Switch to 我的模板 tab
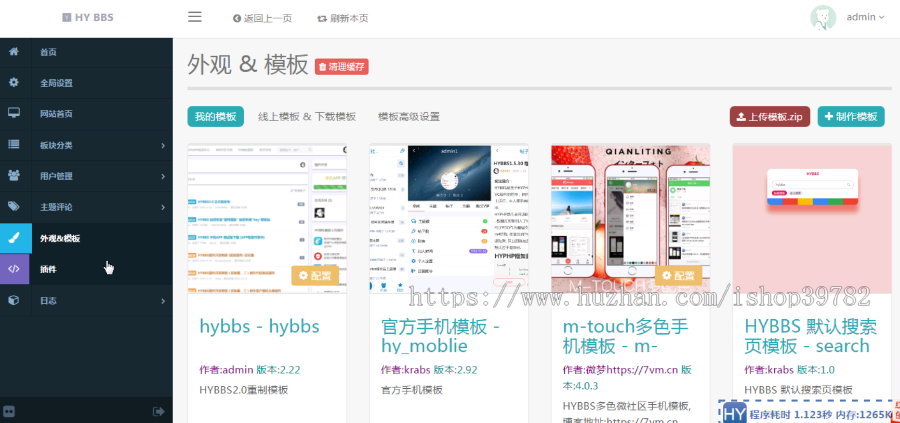This screenshot has width=900, height=423. tap(215, 117)
